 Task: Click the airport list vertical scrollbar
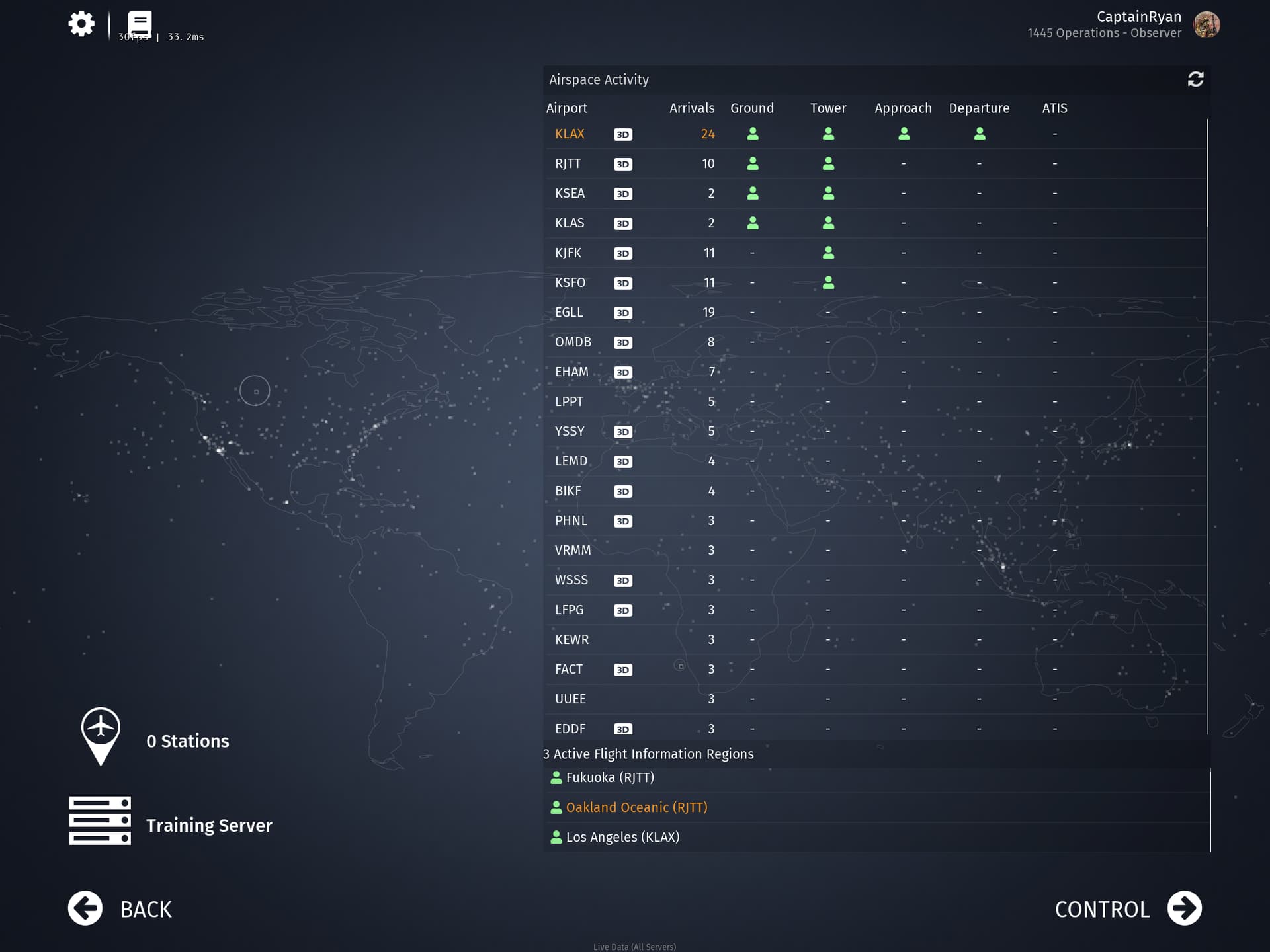tap(1207, 173)
